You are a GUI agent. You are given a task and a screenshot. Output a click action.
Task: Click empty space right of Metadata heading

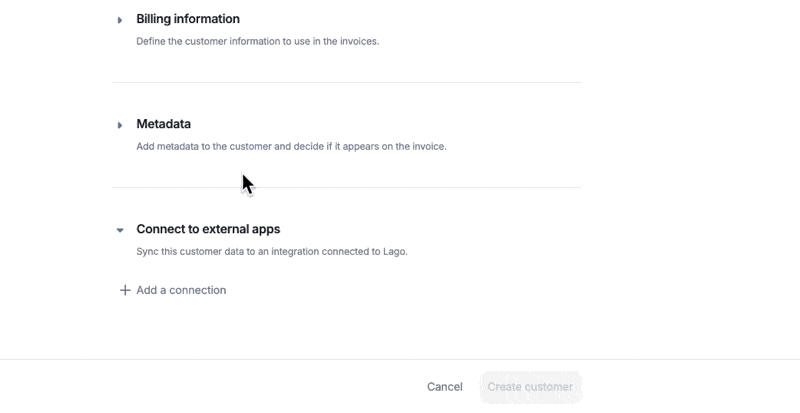[400, 124]
